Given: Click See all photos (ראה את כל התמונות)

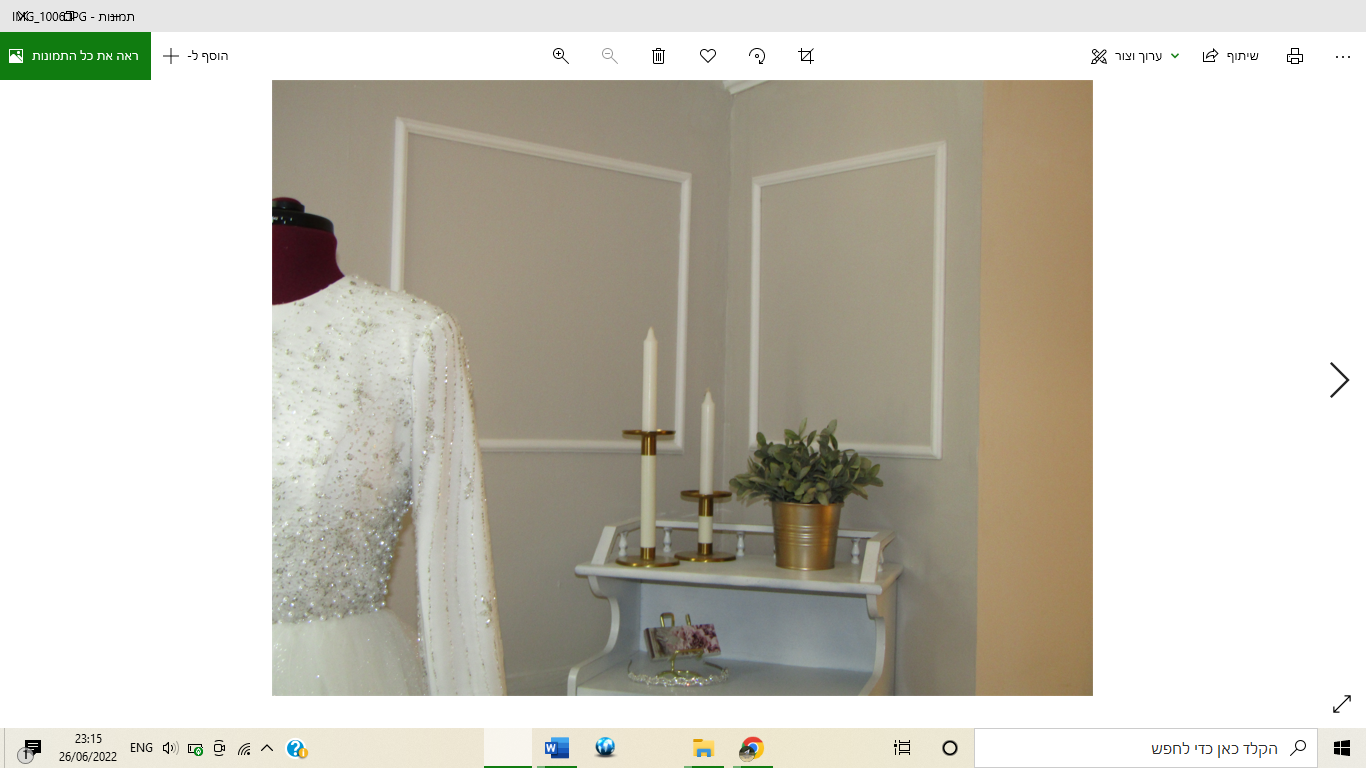Looking at the screenshot, I should (x=75, y=56).
